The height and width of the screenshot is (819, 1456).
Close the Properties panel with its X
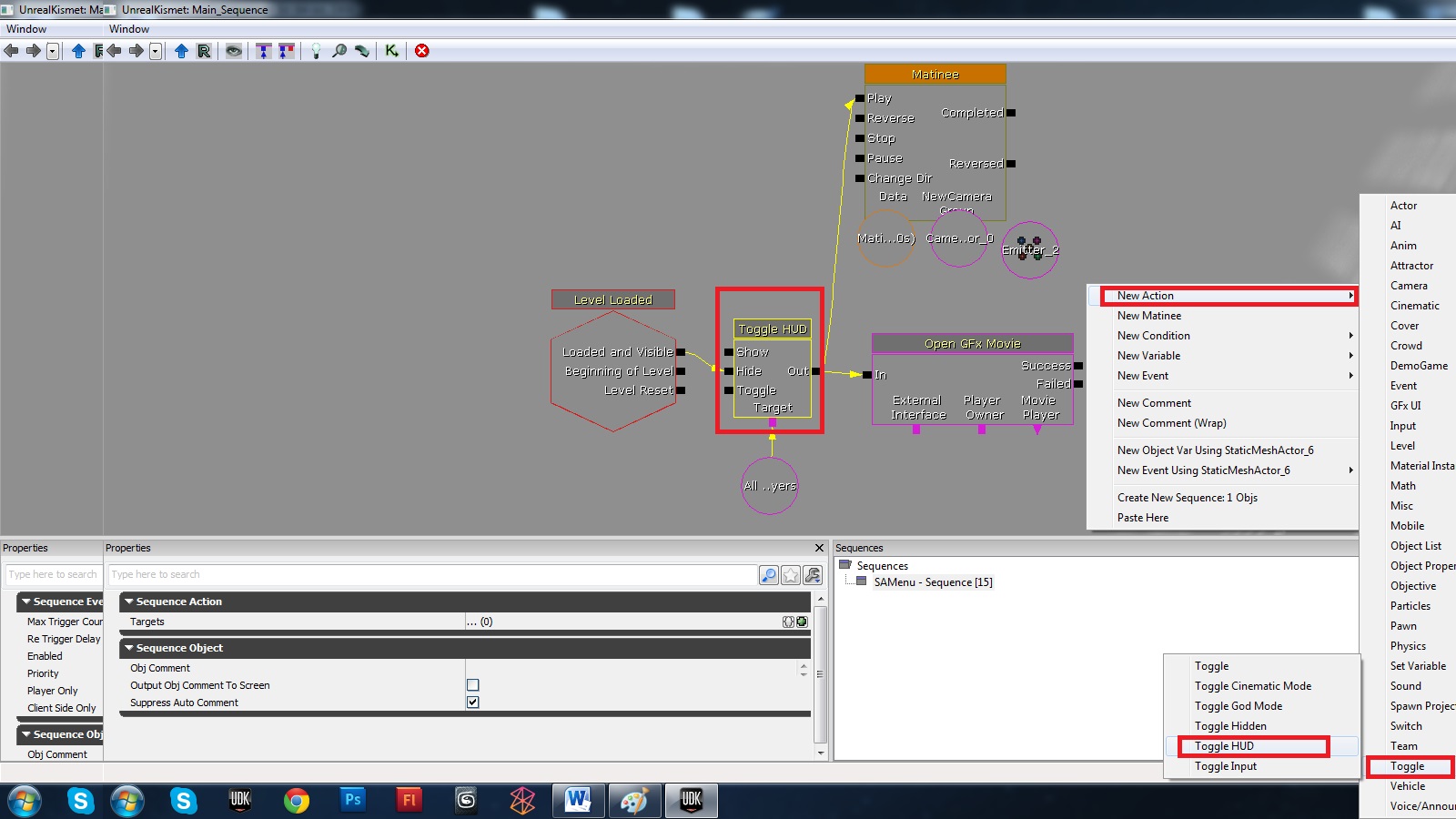(x=819, y=548)
